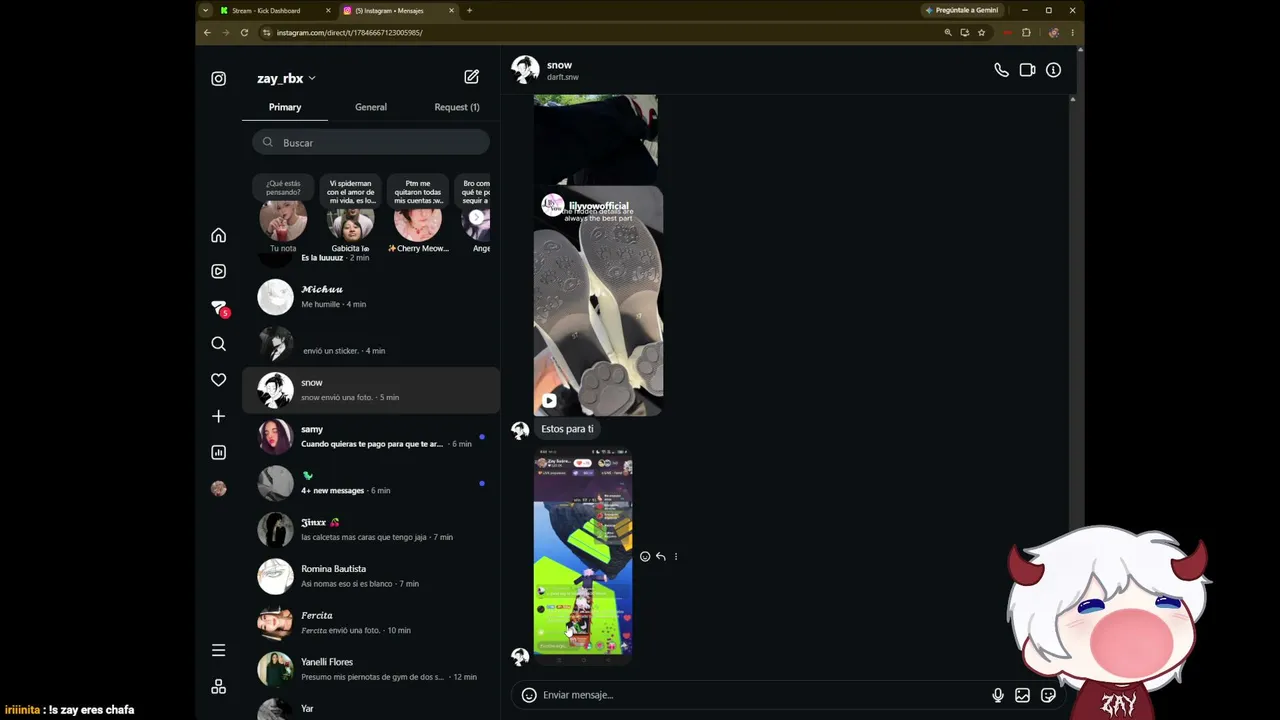The image size is (1280, 720).
Task: Open the Request (1) tab
Action: coord(457,107)
